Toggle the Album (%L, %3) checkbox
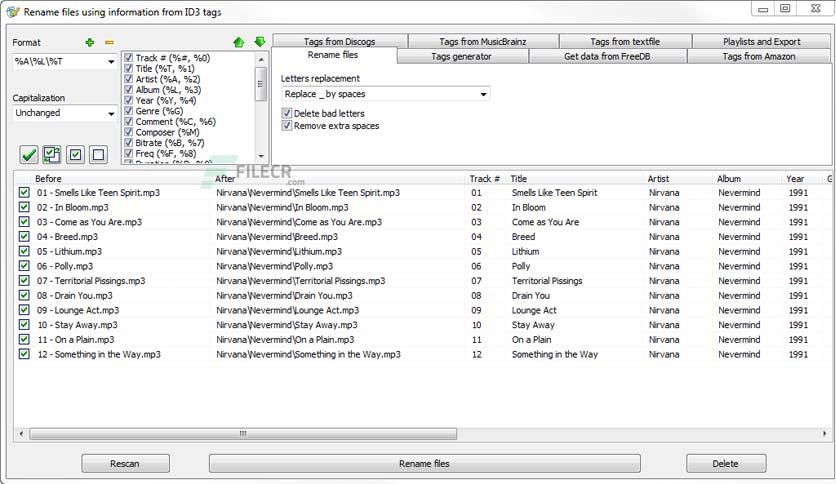Viewport: 836px width, 484px height. [128, 90]
